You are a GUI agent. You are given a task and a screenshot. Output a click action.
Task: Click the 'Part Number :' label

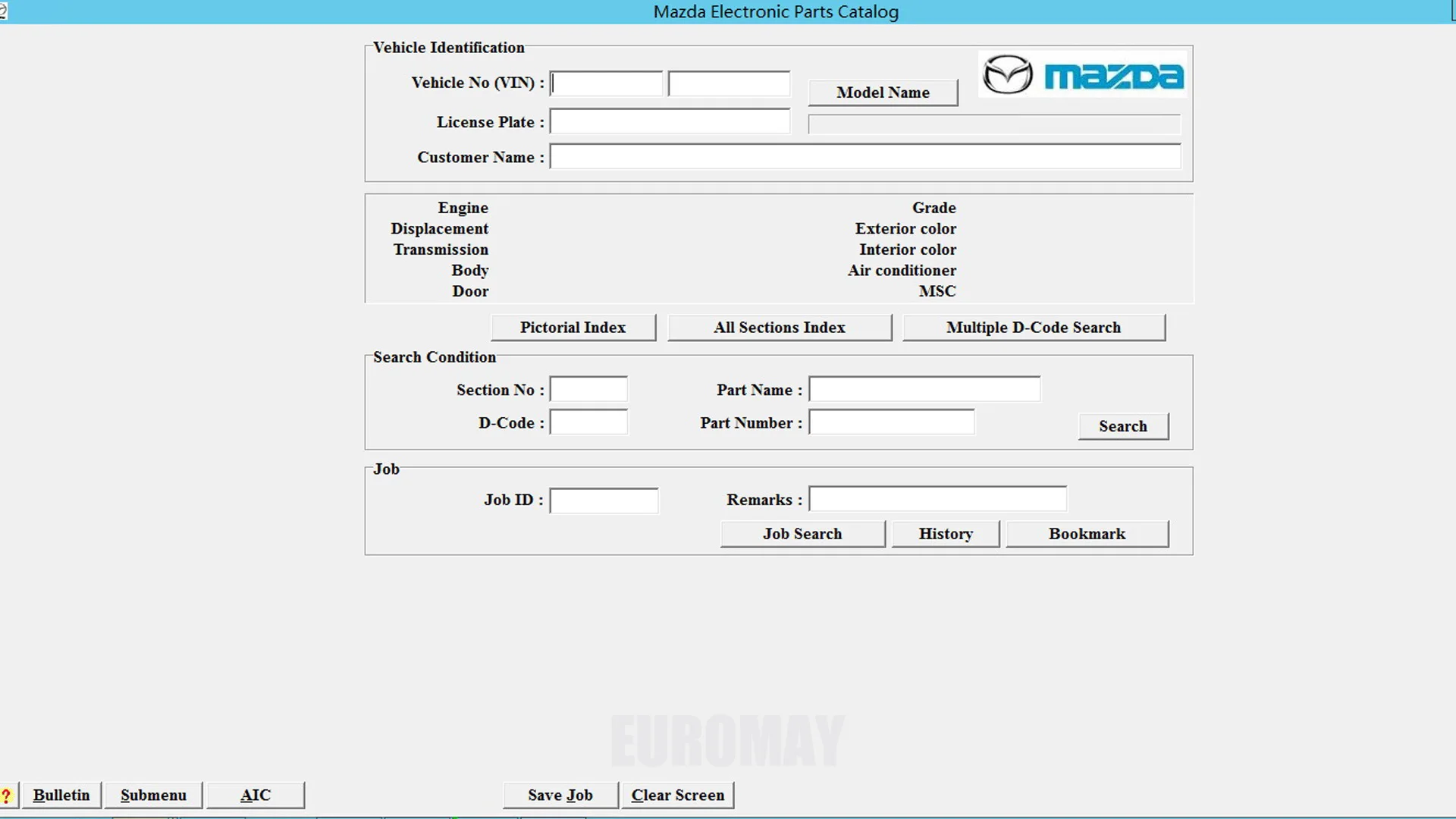[751, 423]
